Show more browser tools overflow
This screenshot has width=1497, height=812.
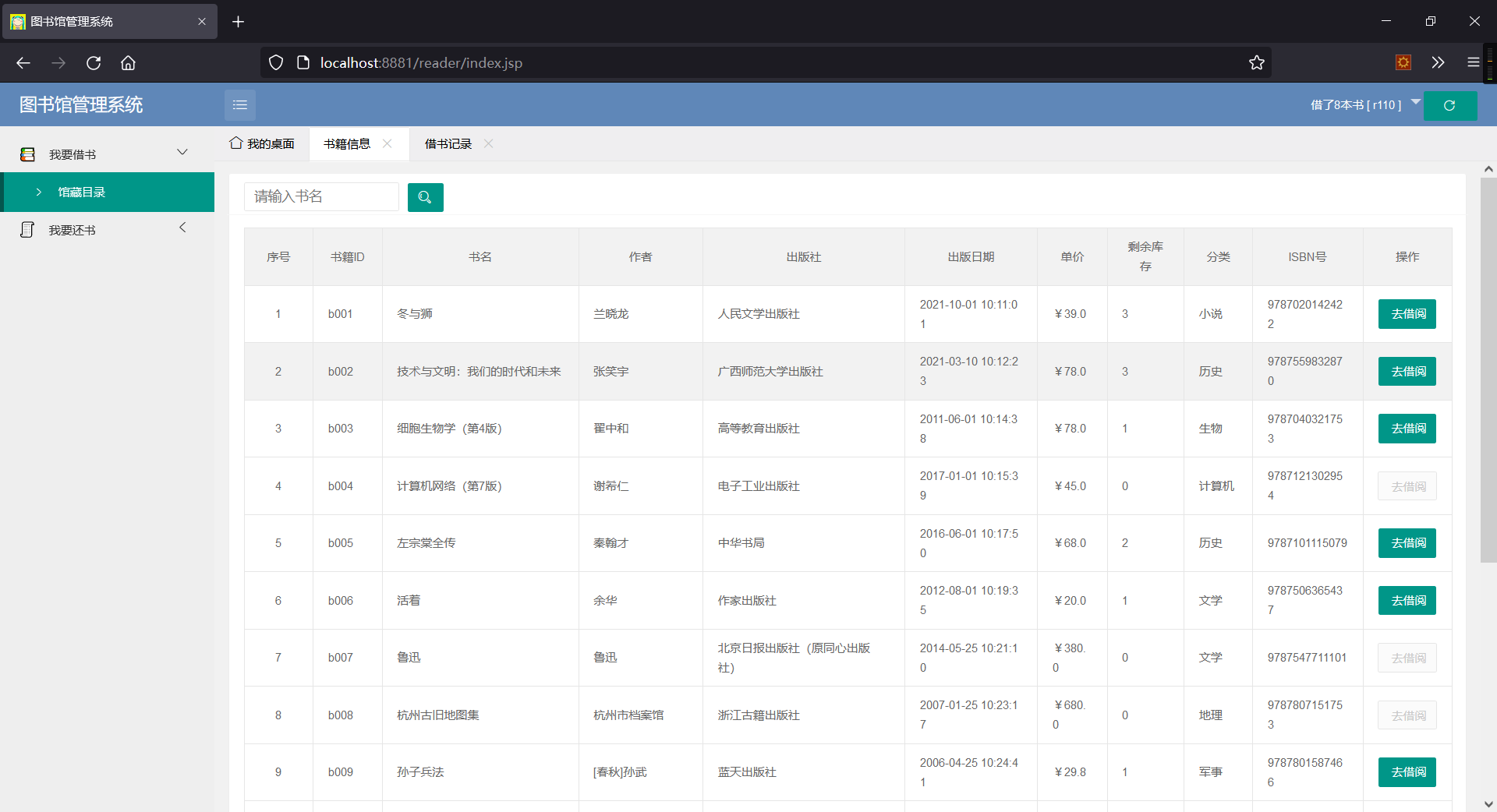1438,62
